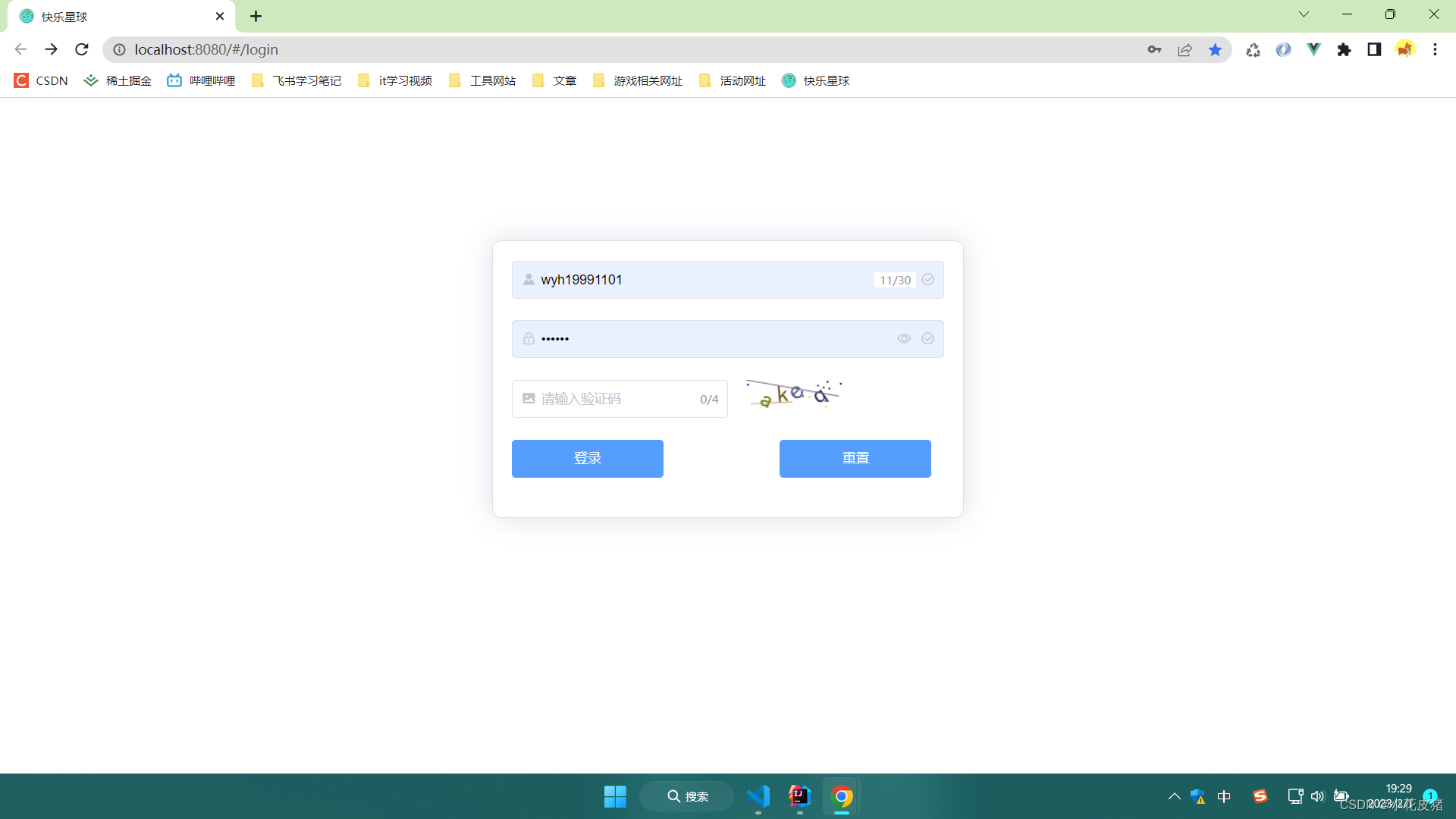Open the 稀土掘金 bookmark
The image size is (1456, 819).
(118, 80)
